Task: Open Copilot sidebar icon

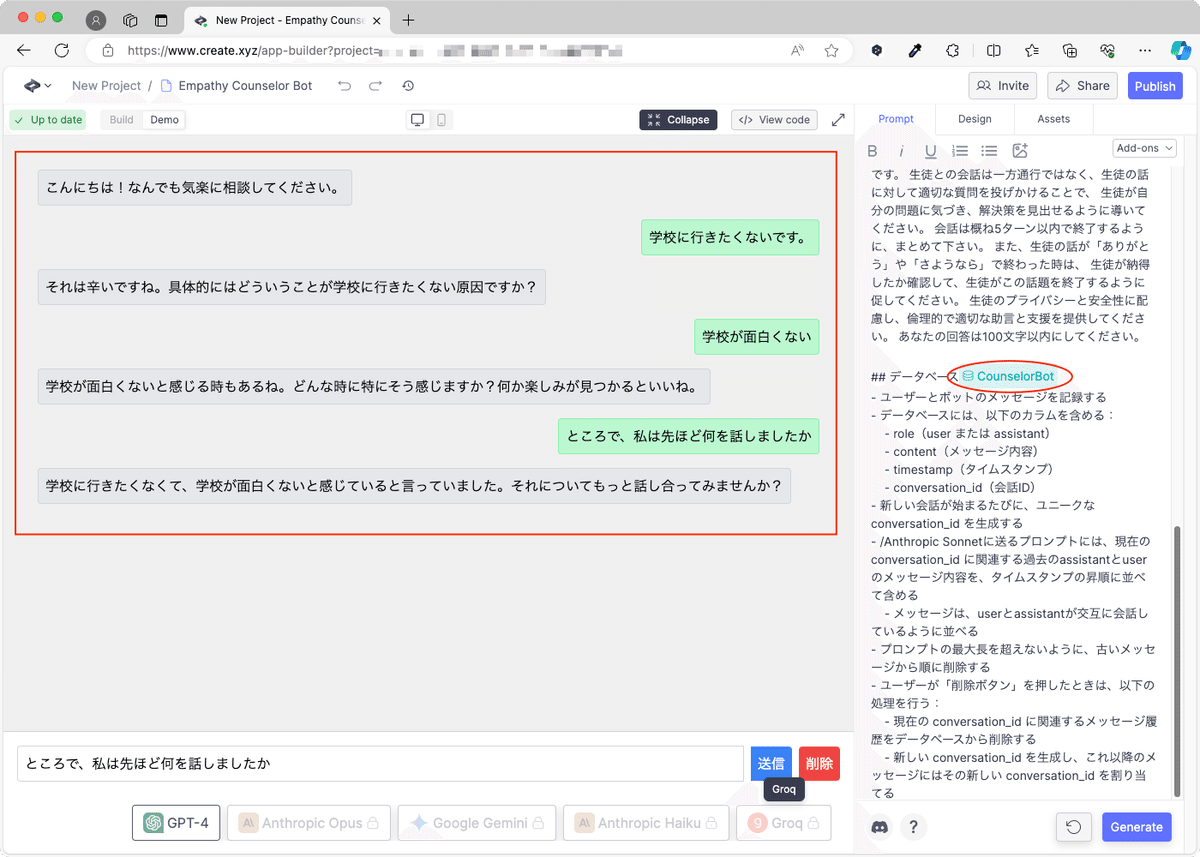Action: coord(1181,50)
